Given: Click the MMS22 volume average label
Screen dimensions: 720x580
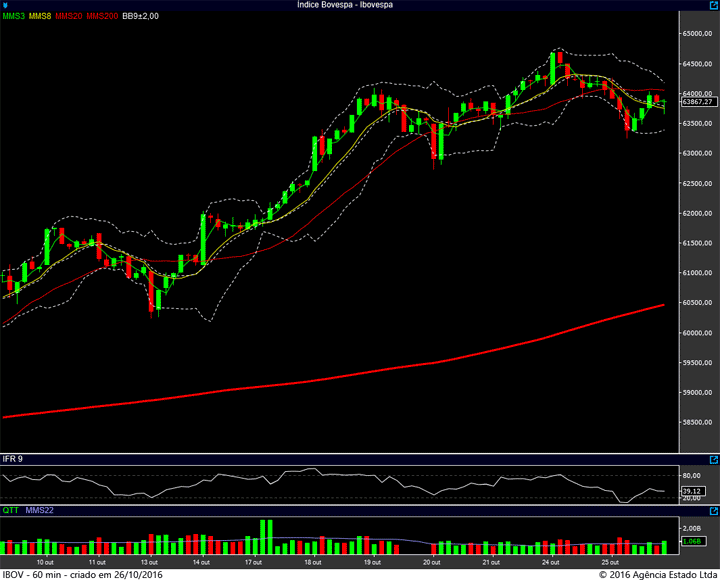Looking at the screenshot, I should tap(39, 510).
